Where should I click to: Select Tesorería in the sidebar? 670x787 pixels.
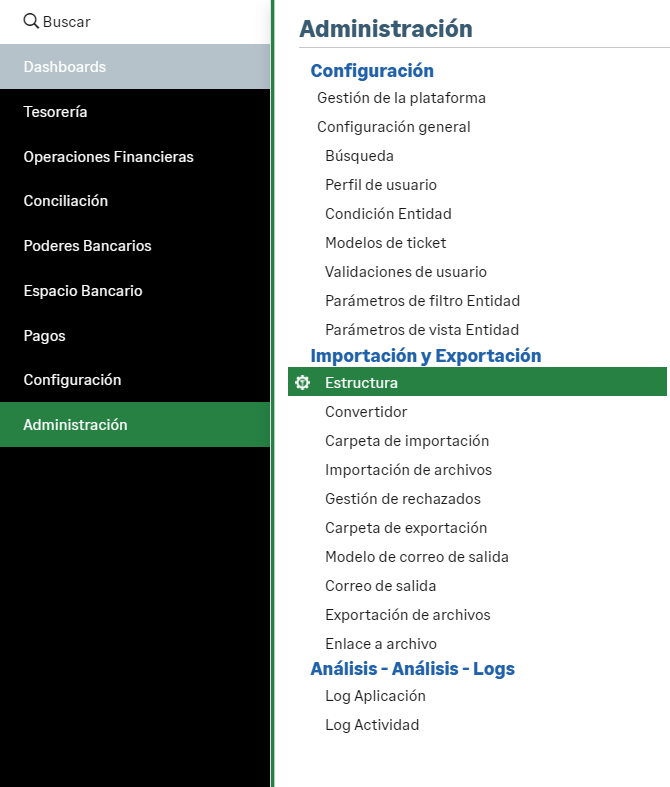(x=55, y=112)
